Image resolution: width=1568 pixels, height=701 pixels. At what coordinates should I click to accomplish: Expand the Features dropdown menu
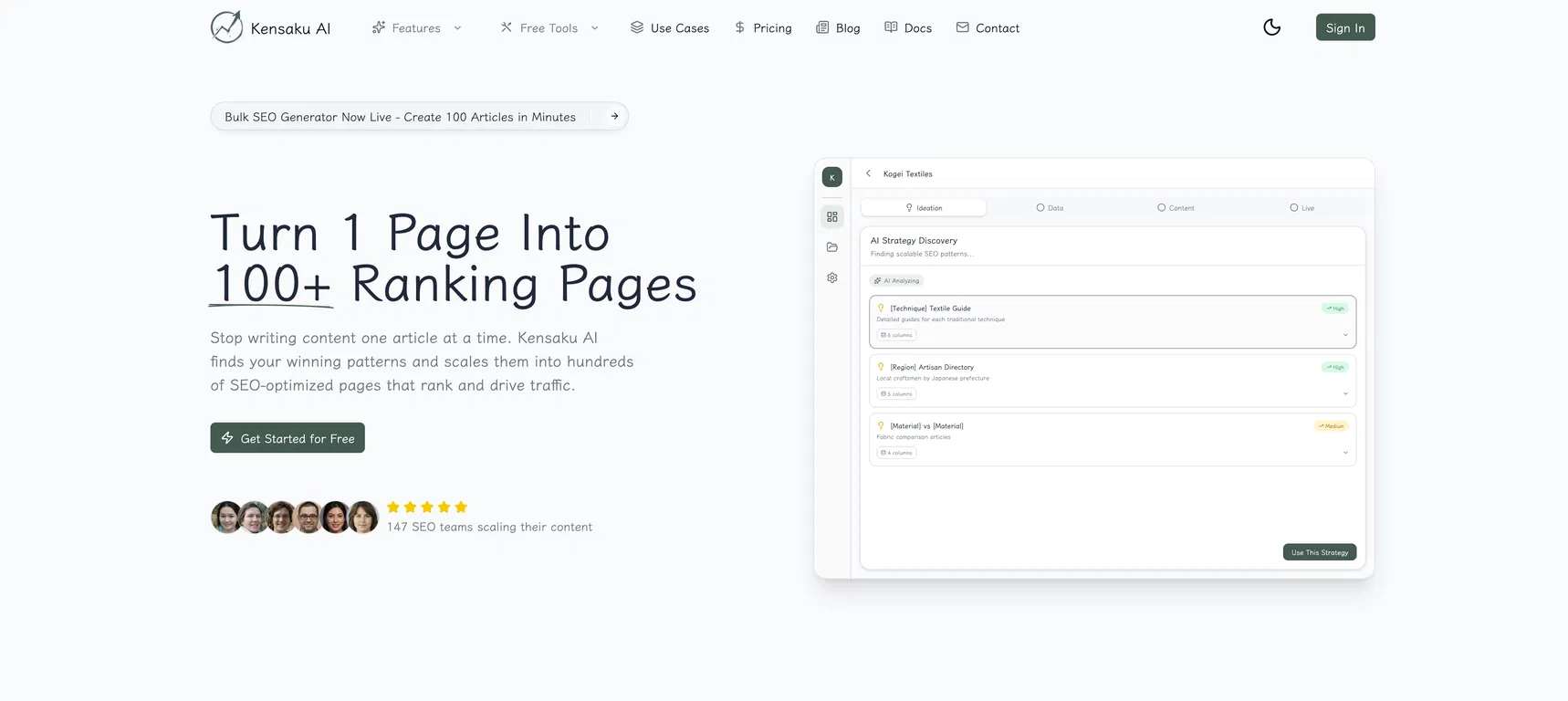pyautogui.click(x=416, y=28)
